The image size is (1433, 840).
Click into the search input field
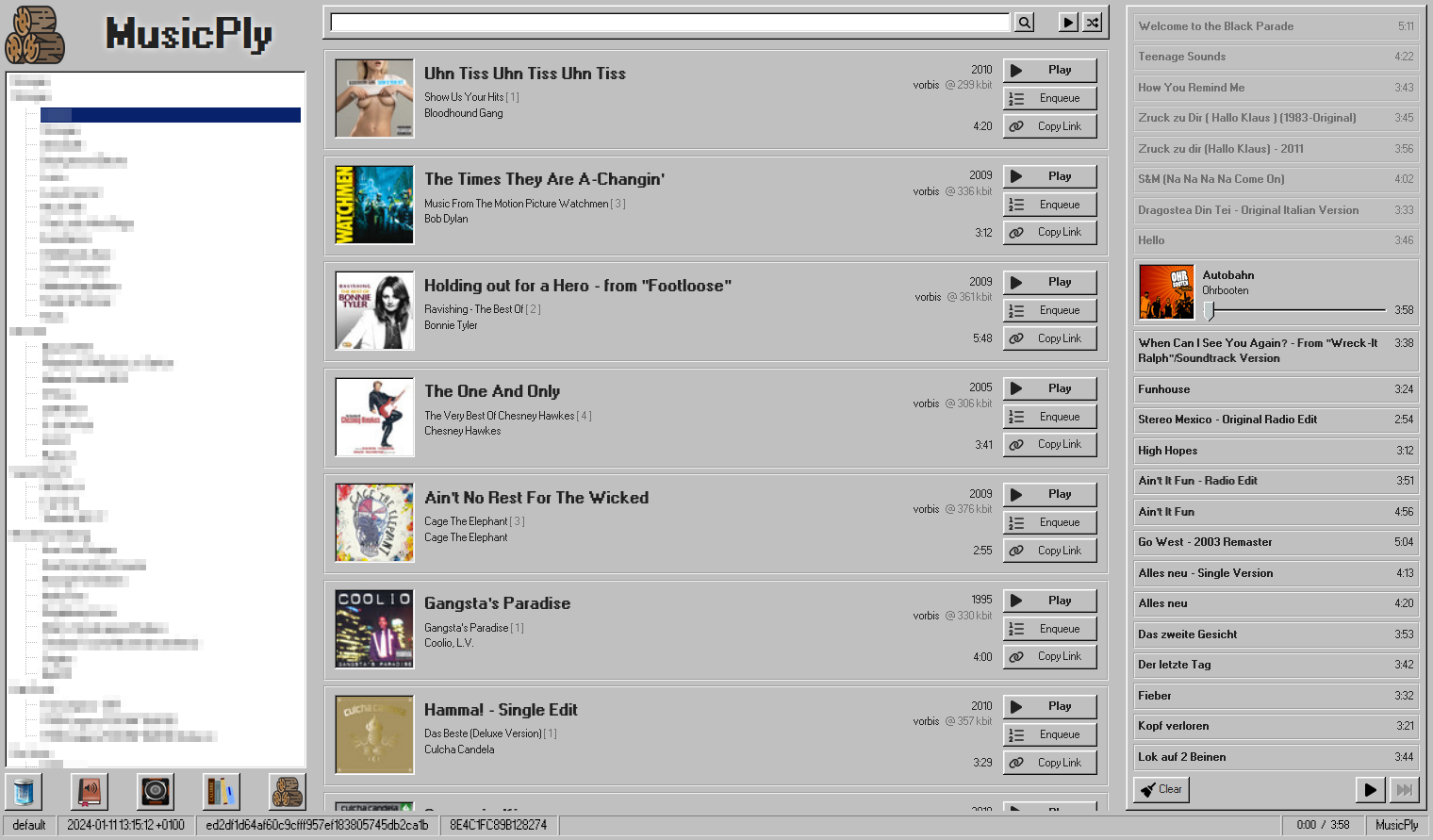[x=670, y=23]
